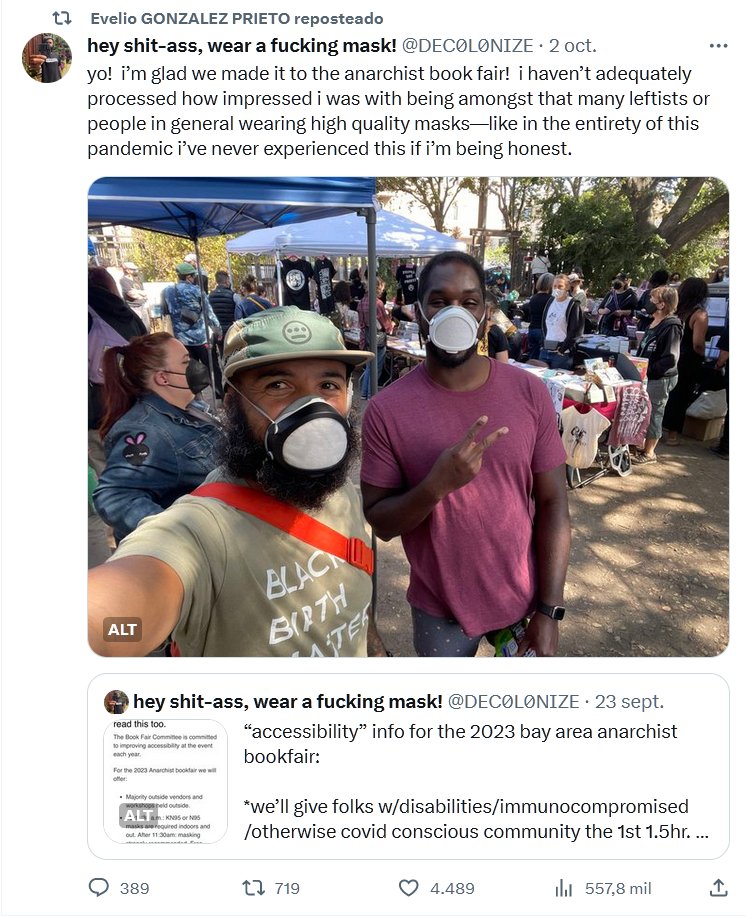Screen dimensions: 746x916
Task: Click the 2 oct. timestamp
Action: (572, 46)
